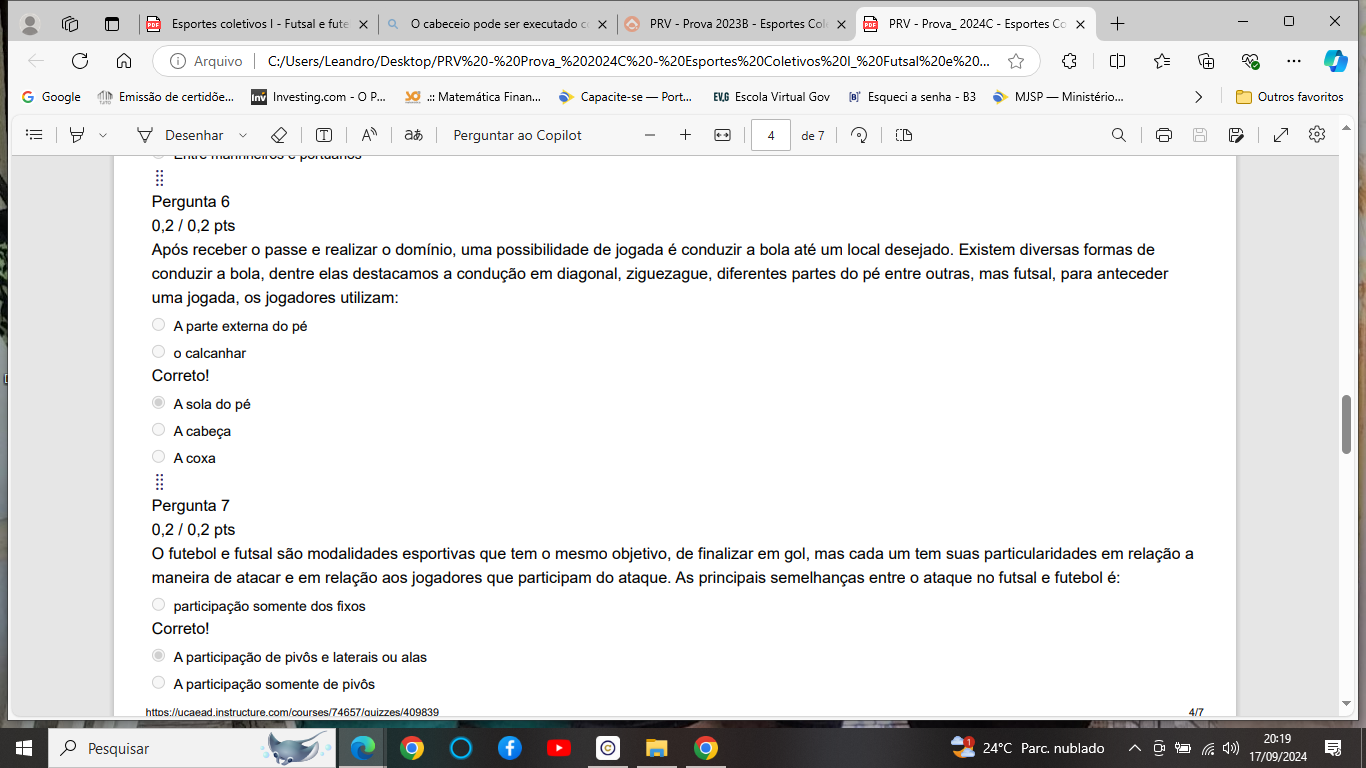
Task: Open PDF viewer settings gear
Action: pos(1317,135)
